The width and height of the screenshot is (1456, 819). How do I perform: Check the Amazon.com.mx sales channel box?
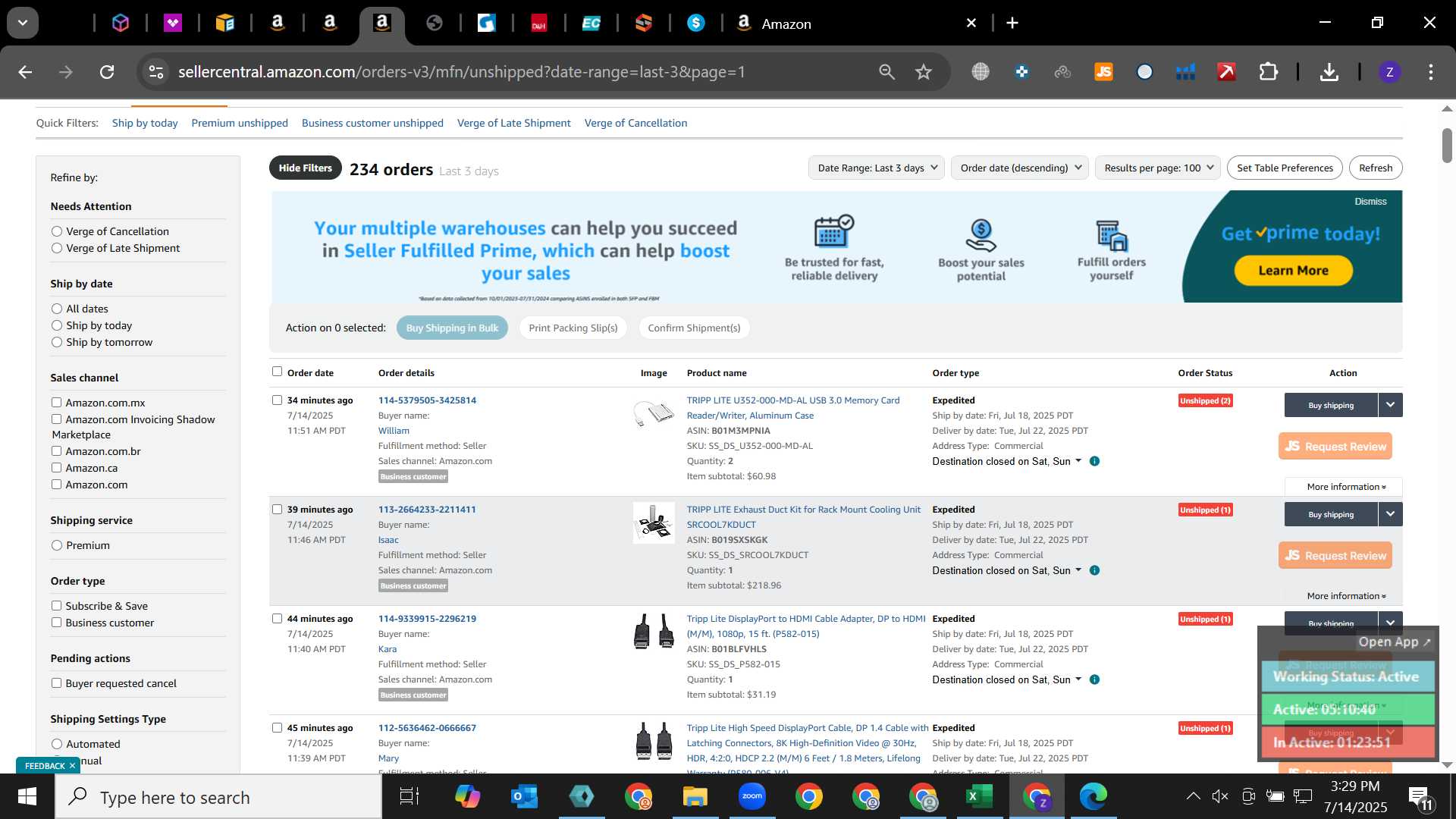coord(56,403)
